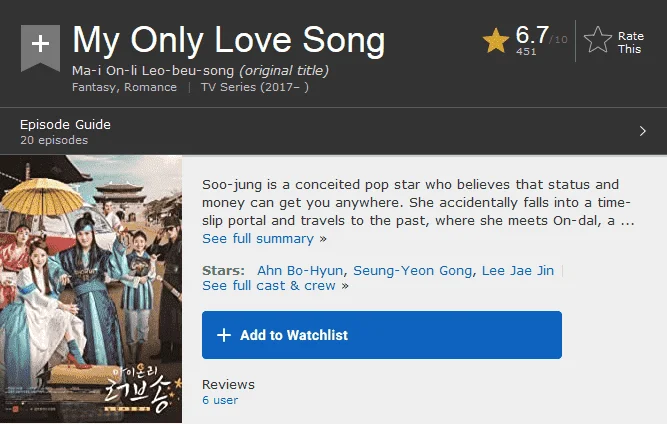Open the Episode Guide row

[334, 131]
